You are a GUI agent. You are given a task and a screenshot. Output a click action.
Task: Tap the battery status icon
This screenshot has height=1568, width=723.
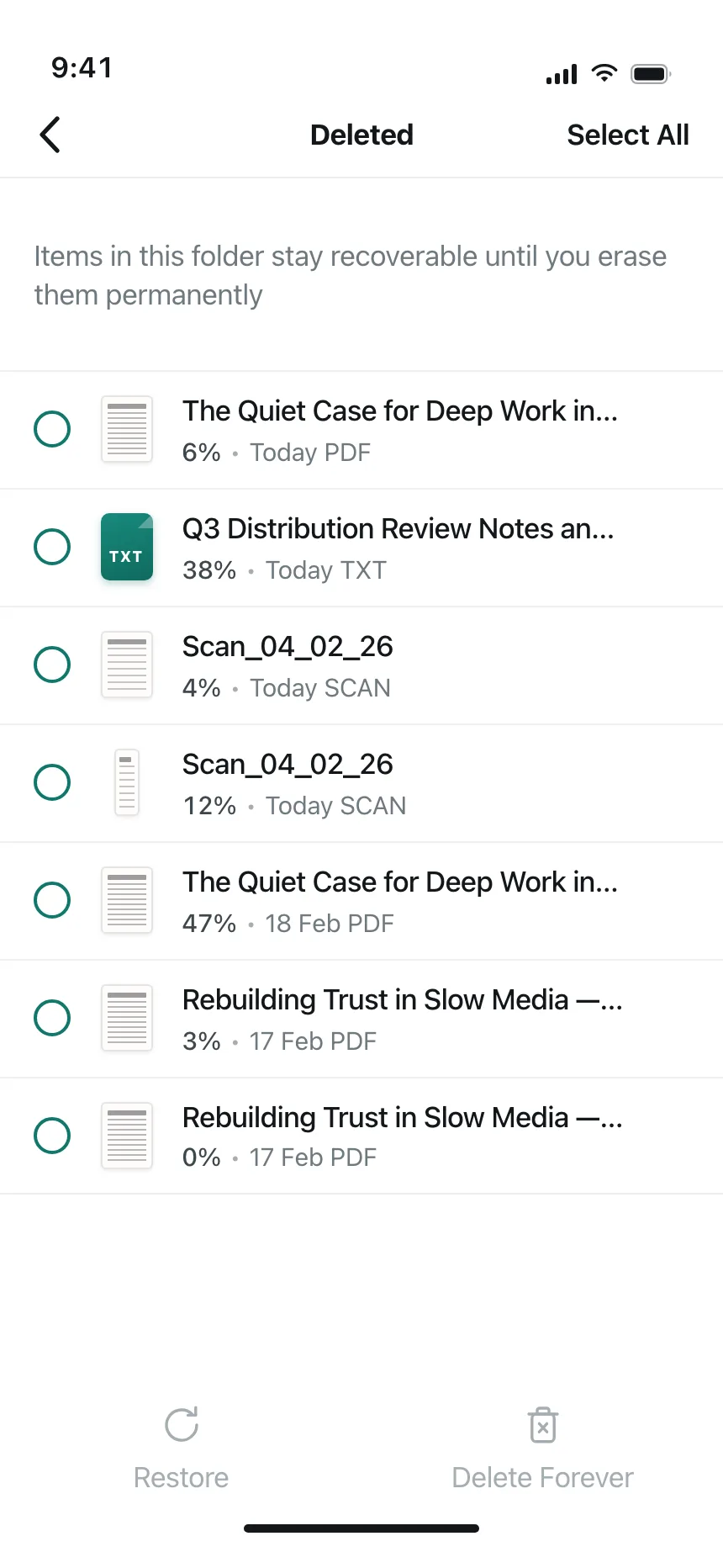coord(652,74)
